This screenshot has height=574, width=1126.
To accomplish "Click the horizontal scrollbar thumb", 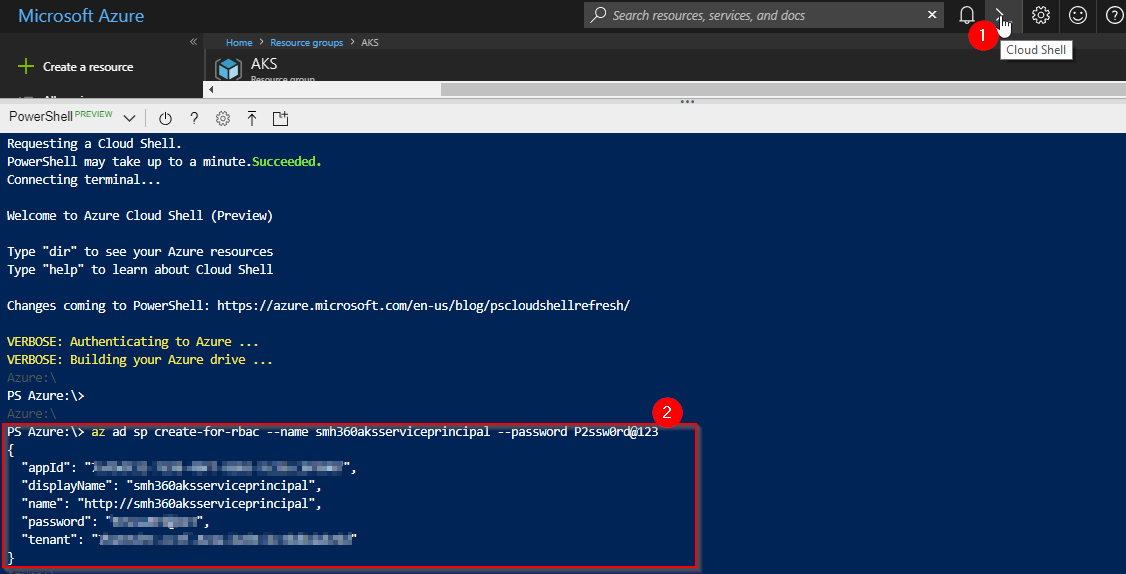I will [783, 89].
